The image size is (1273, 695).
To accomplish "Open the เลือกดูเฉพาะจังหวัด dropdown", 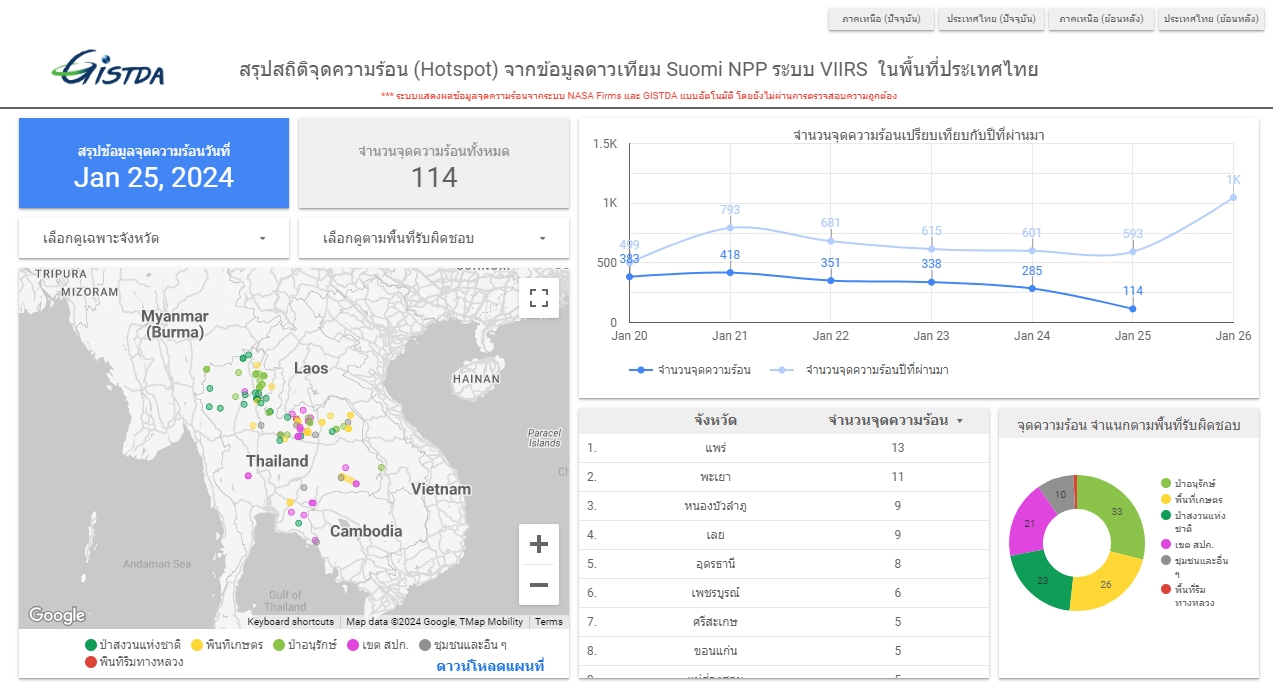I will pyautogui.click(x=154, y=238).
